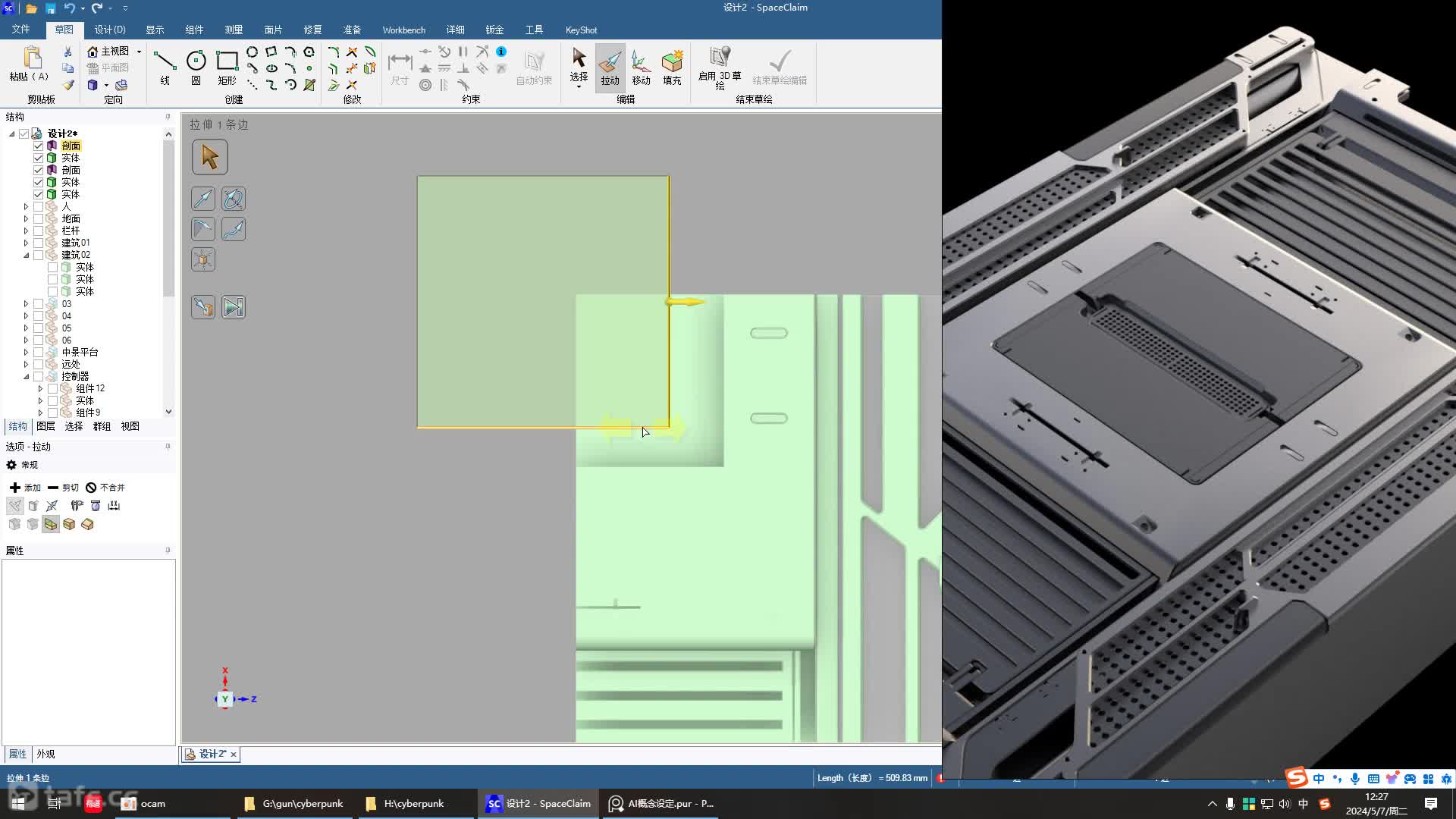
Task: Click the Undo icon in quick access toolbar
Action: coord(69,8)
